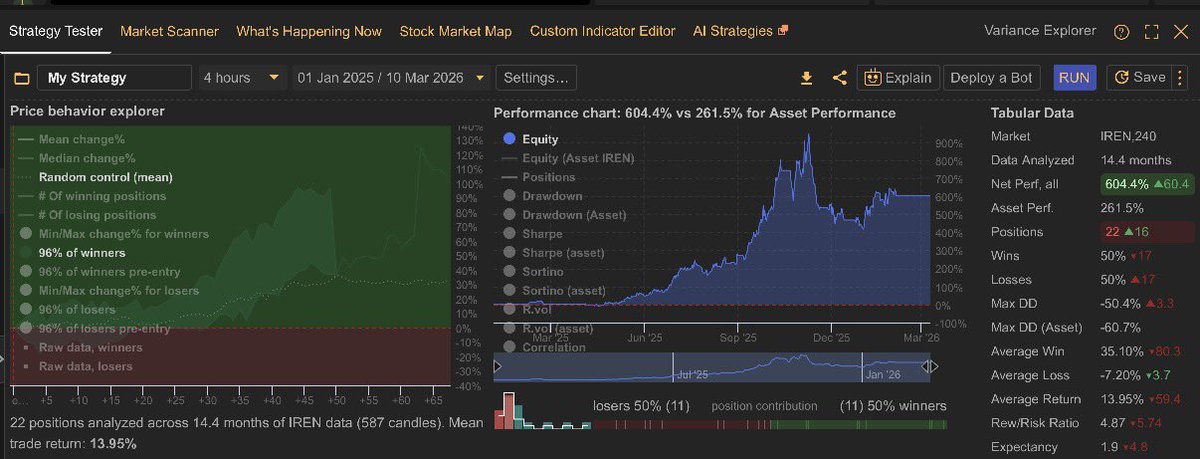Viewport: 1200px width, 459px height.
Task: Toggle '96% of winners' in price explorer
Action: (x=72, y=253)
